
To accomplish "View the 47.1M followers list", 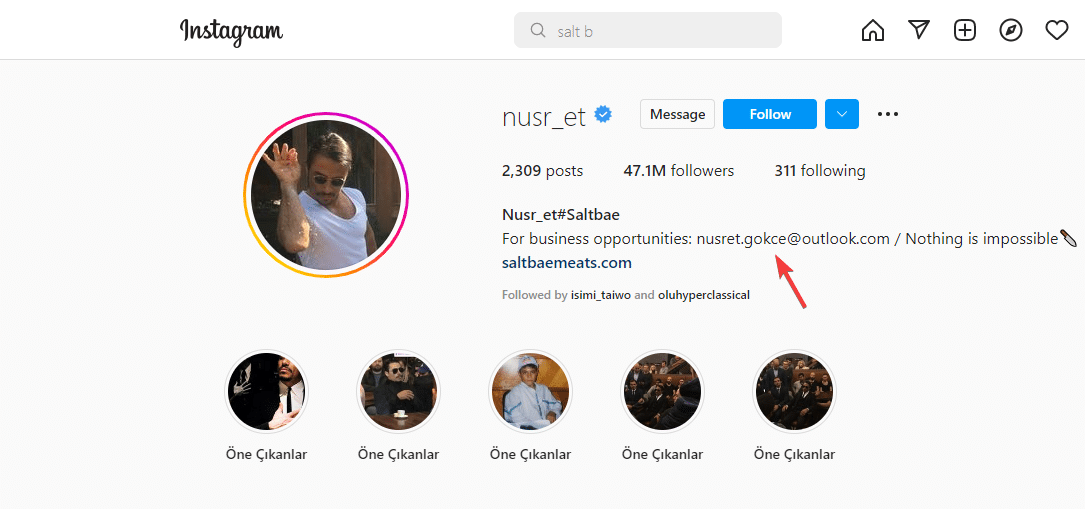I will tap(678, 171).
